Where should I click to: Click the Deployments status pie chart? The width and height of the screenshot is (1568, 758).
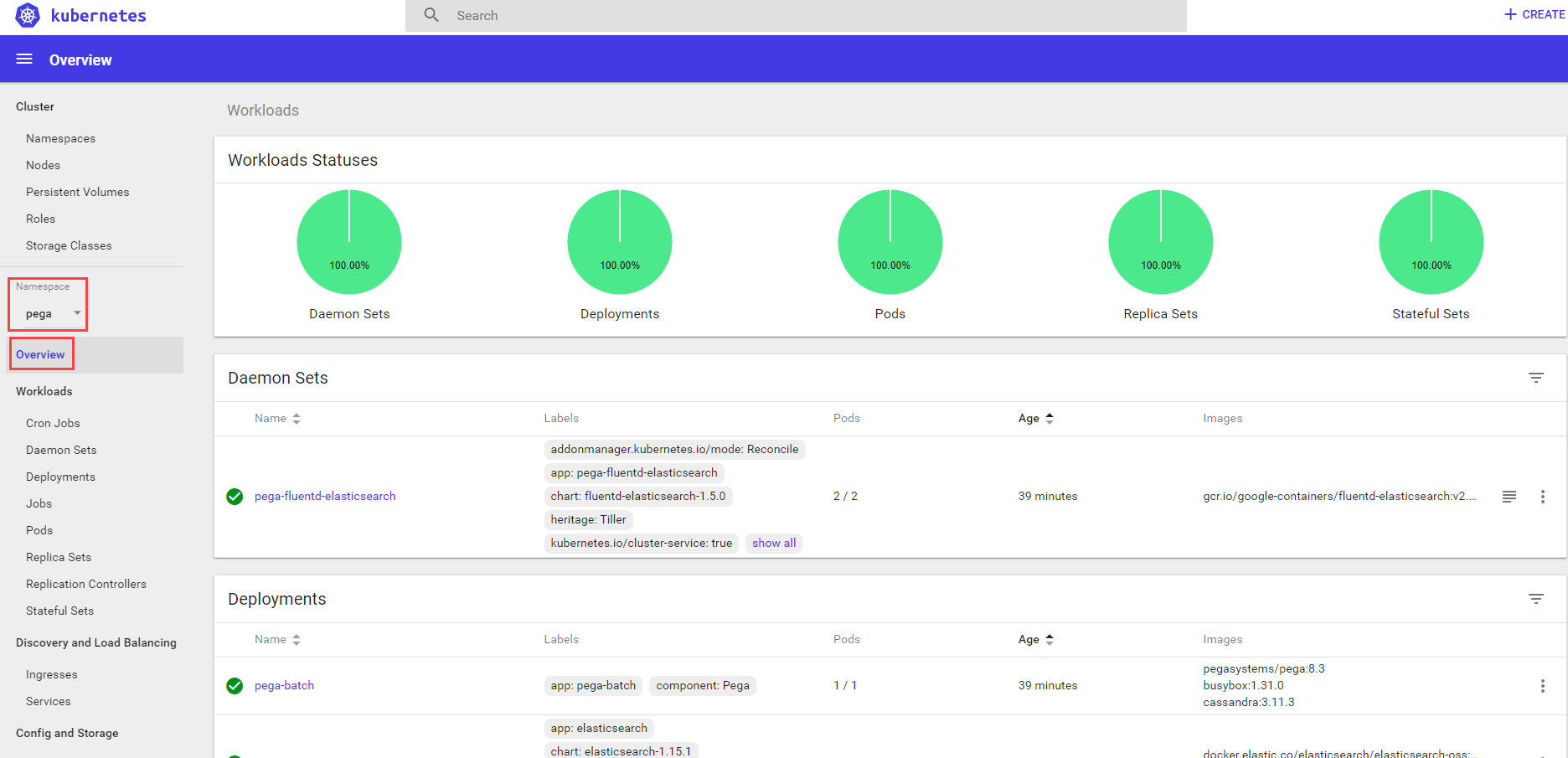[x=620, y=242]
